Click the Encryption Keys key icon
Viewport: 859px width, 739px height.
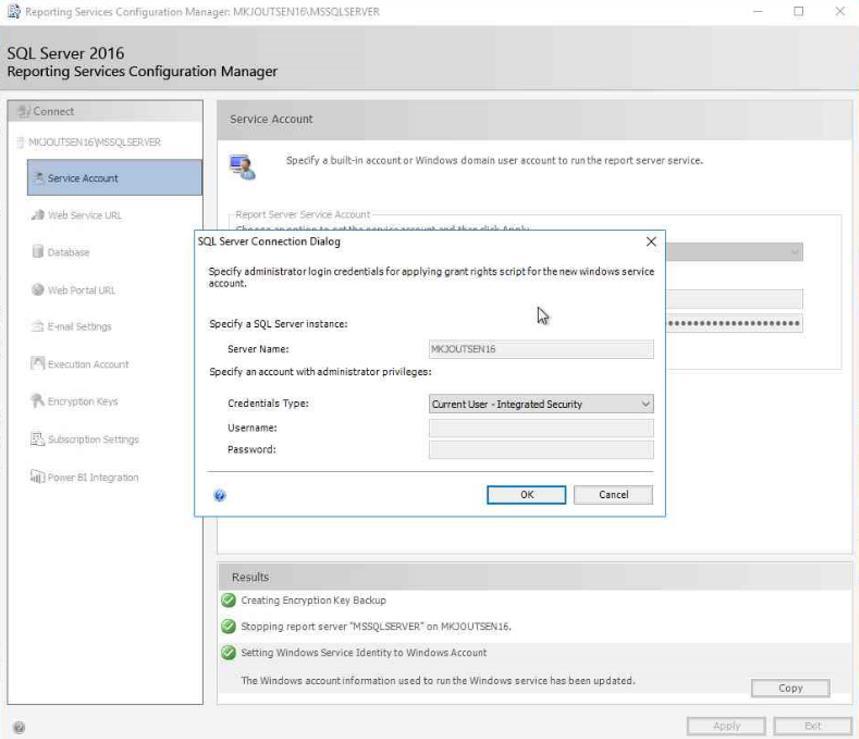[37, 401]
